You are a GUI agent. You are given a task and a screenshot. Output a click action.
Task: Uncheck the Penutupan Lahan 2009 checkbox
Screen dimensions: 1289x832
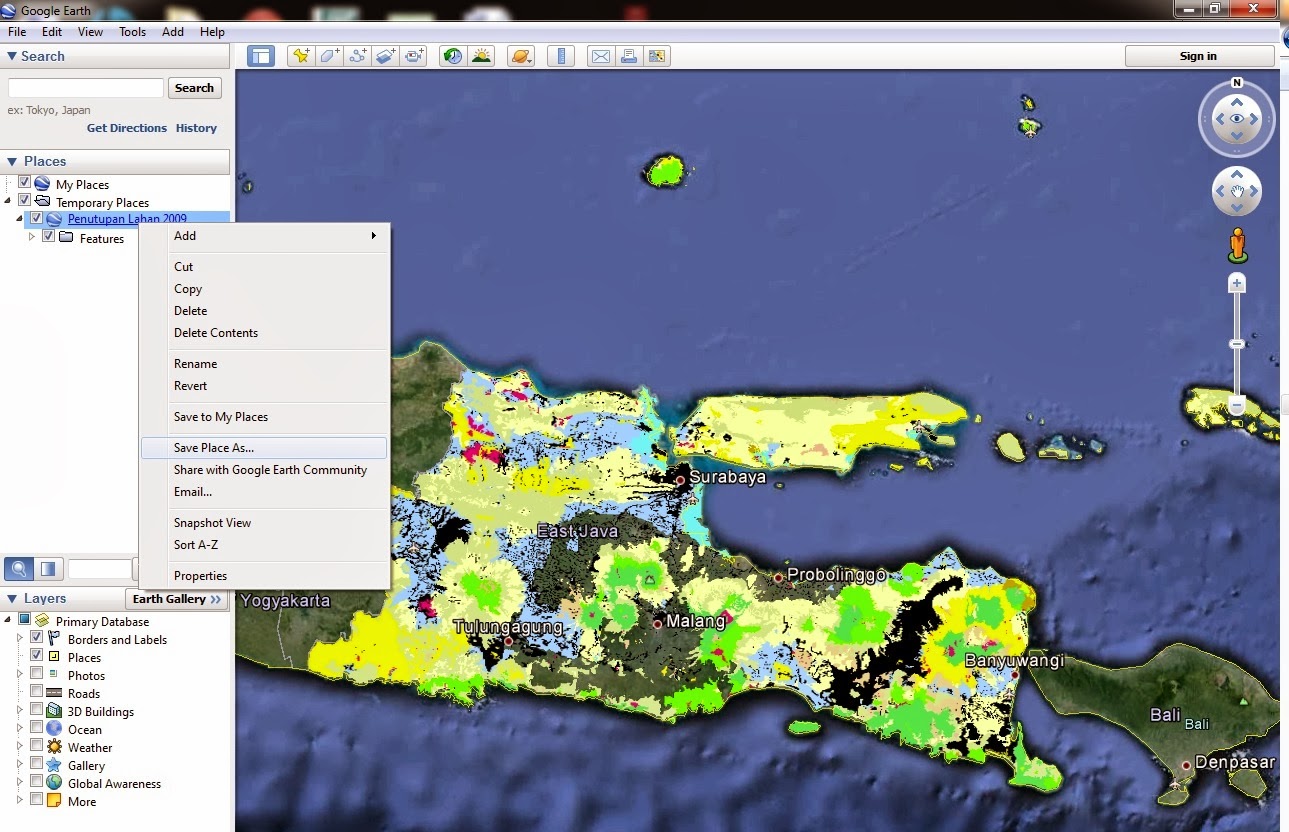pyautogui.click(x=37, y=219)
